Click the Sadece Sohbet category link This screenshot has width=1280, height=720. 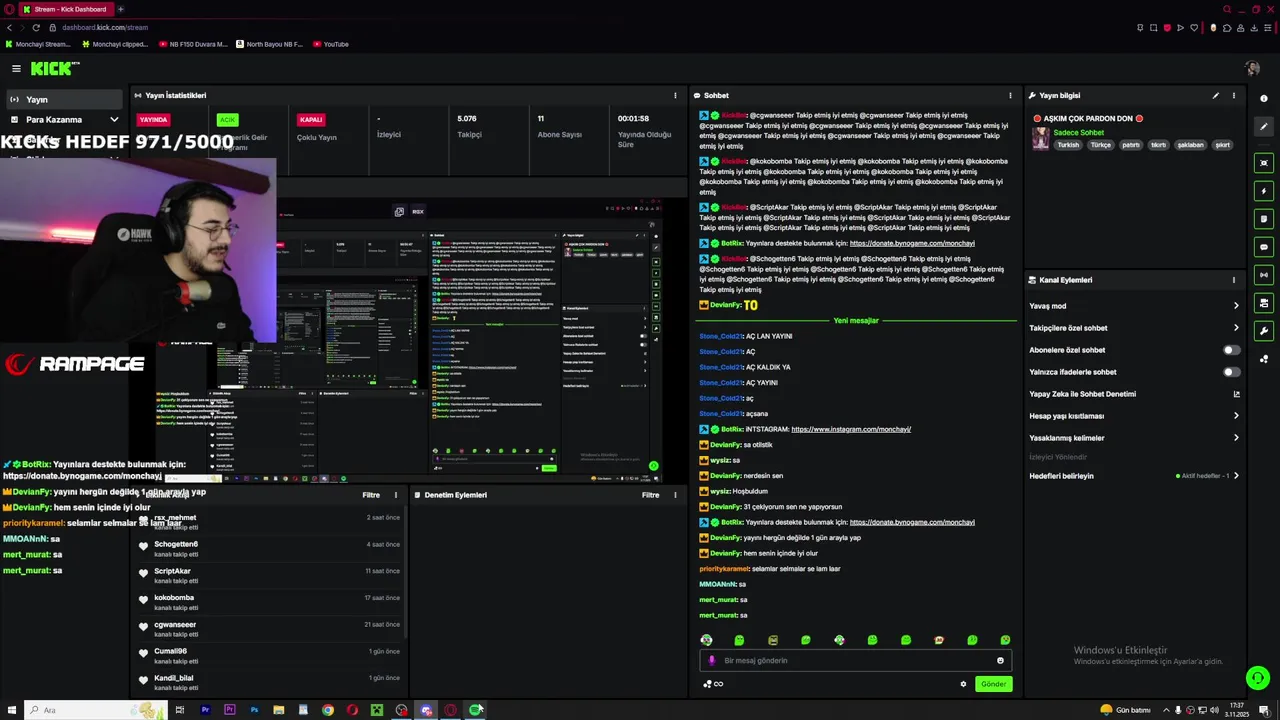(x=1078, y=132)
